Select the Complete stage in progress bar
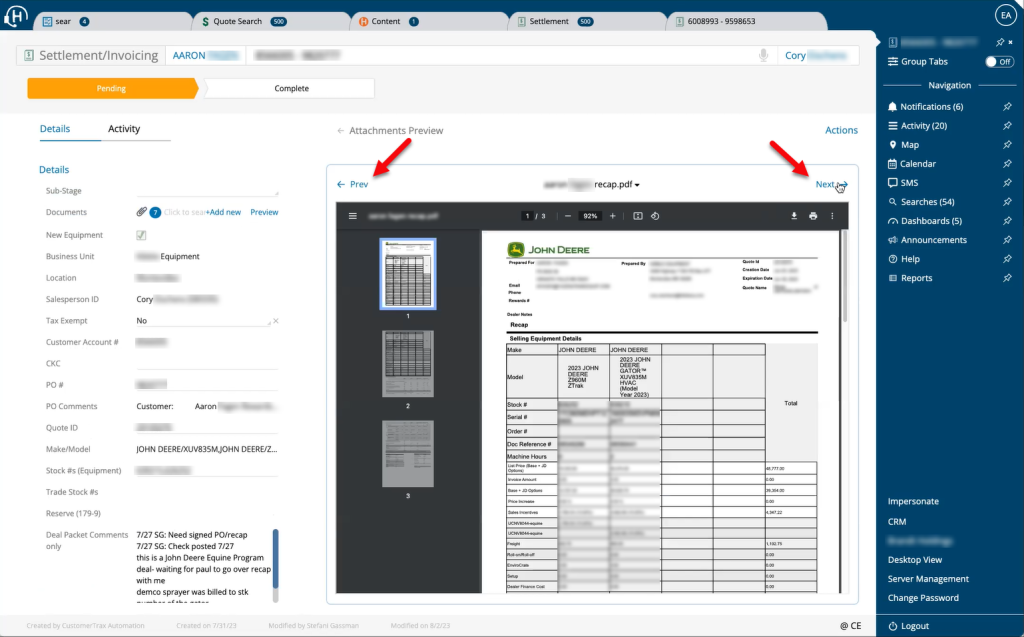The height and width of the screenshot is (637, 1024). [x=291, y=89]
